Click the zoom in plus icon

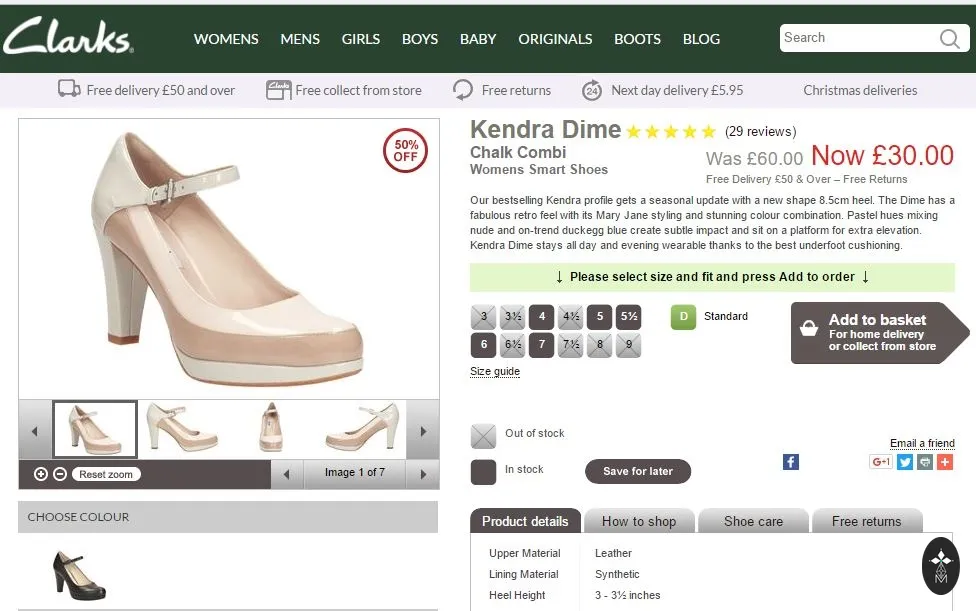[x=41, y=474]
